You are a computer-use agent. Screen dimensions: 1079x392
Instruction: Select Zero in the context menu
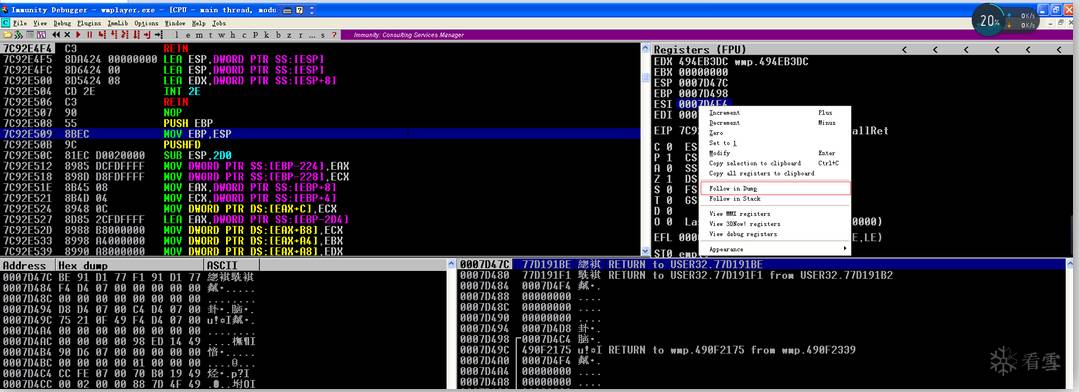pyautogui.click(x=775, y=133)
